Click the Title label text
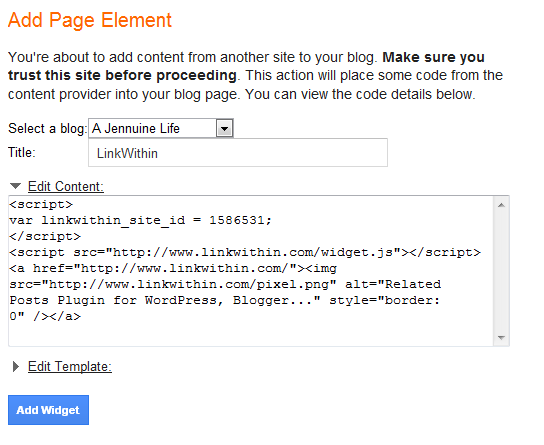544x445 pixels. pyautogui.click(x=22, y=152)
